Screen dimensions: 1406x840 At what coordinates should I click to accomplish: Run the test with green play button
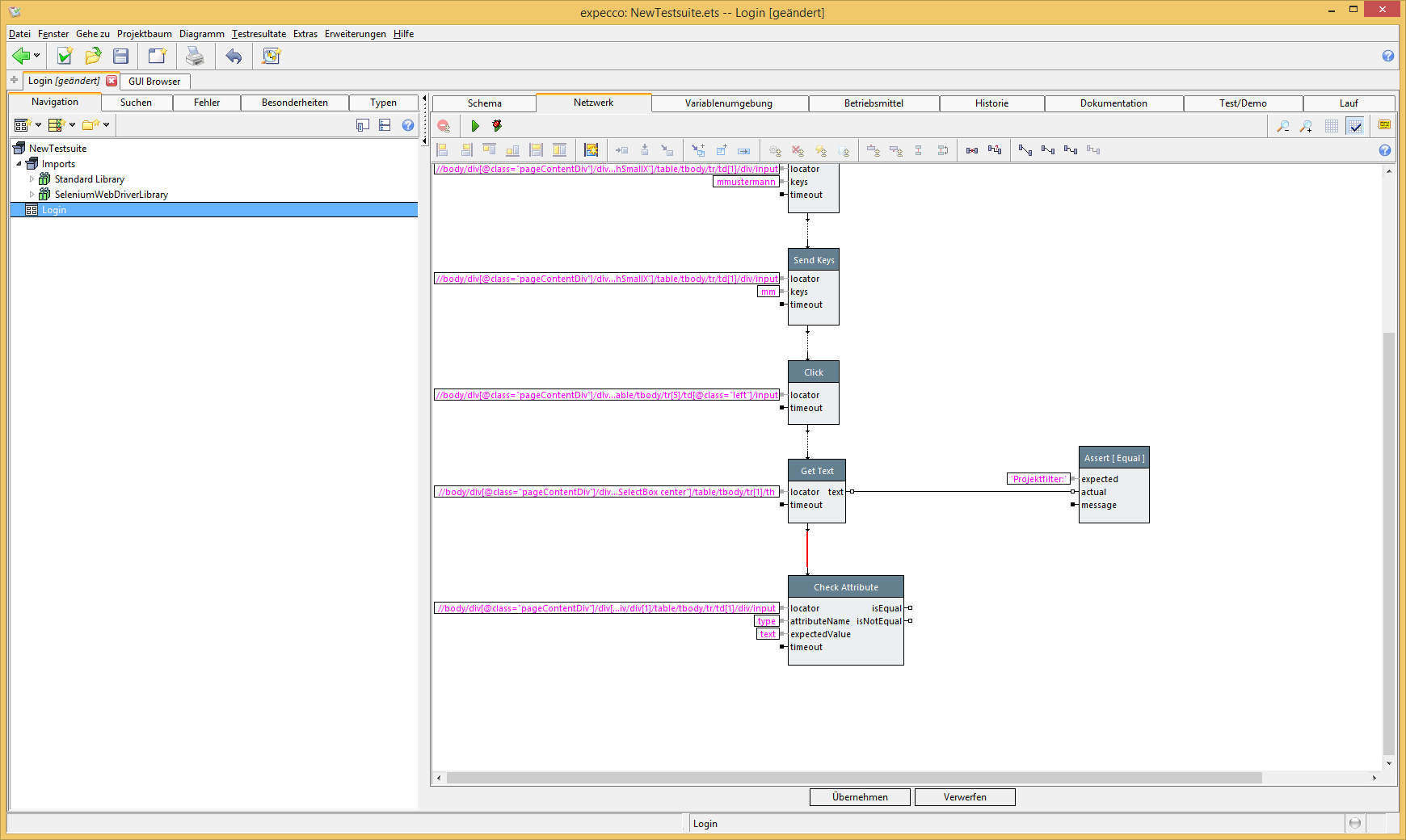point(475,126)
